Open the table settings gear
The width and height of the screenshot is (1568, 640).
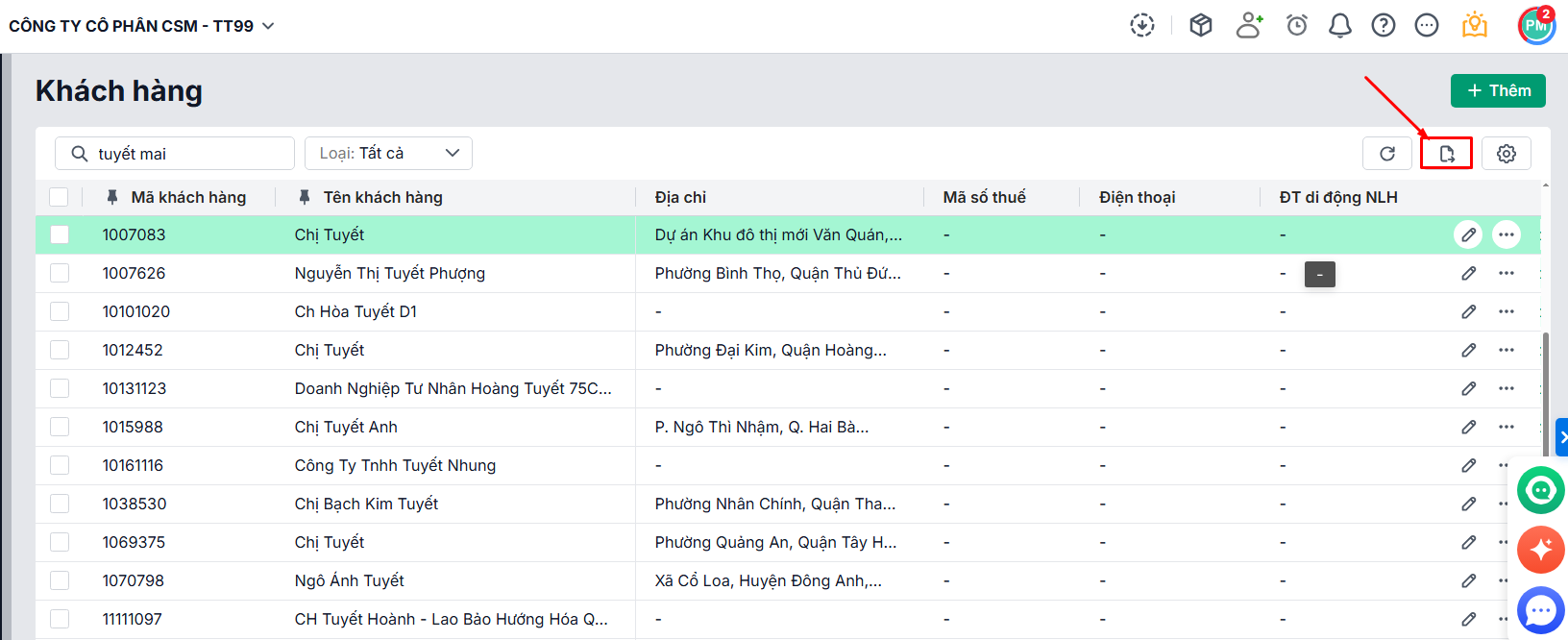1506,154
